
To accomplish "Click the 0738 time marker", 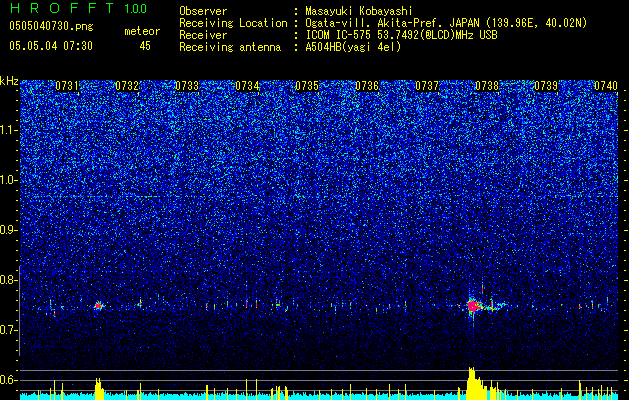I will [x=487, y=86].
